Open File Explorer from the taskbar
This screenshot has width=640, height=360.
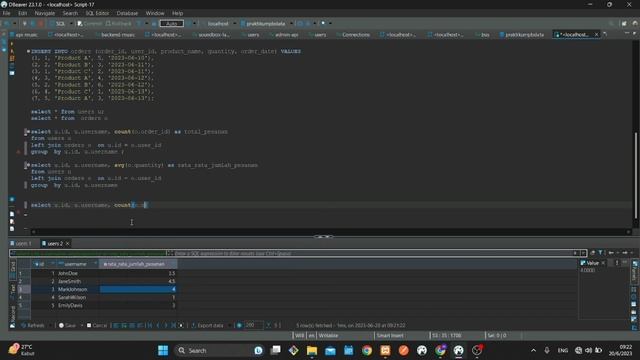312,350
